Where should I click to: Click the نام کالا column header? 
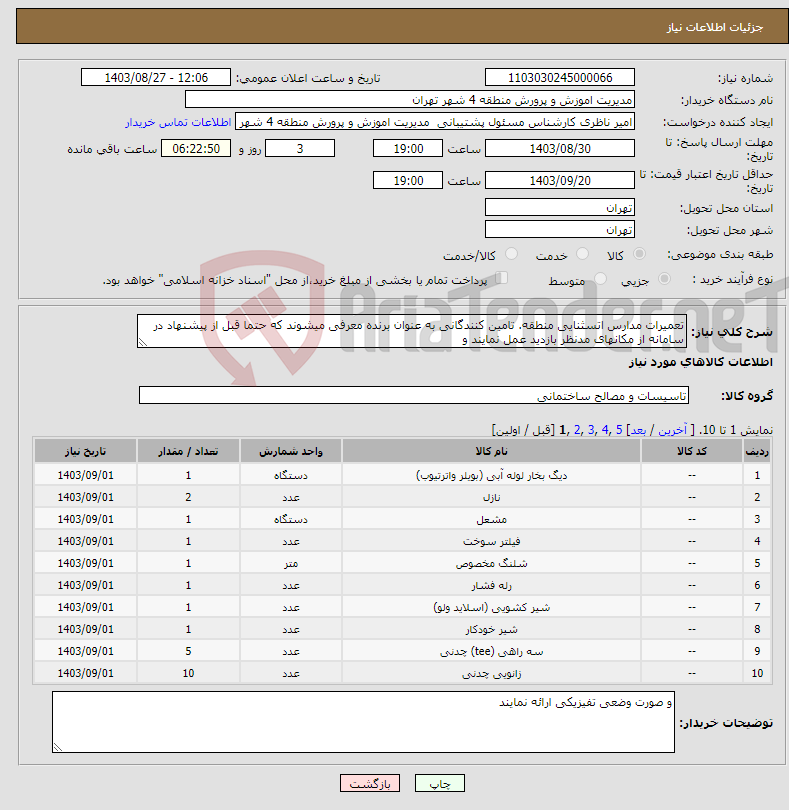tap(491, 451)
